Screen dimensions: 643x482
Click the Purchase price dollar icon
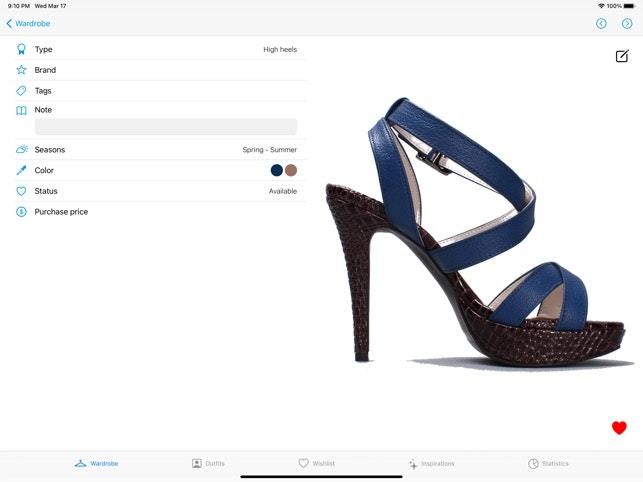[x=21, y=212]
